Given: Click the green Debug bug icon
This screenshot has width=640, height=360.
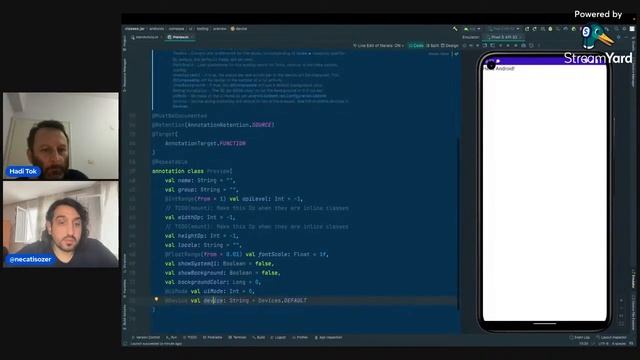Looking at the screenshot, I should pyautogui.click(x=550, y=29).
